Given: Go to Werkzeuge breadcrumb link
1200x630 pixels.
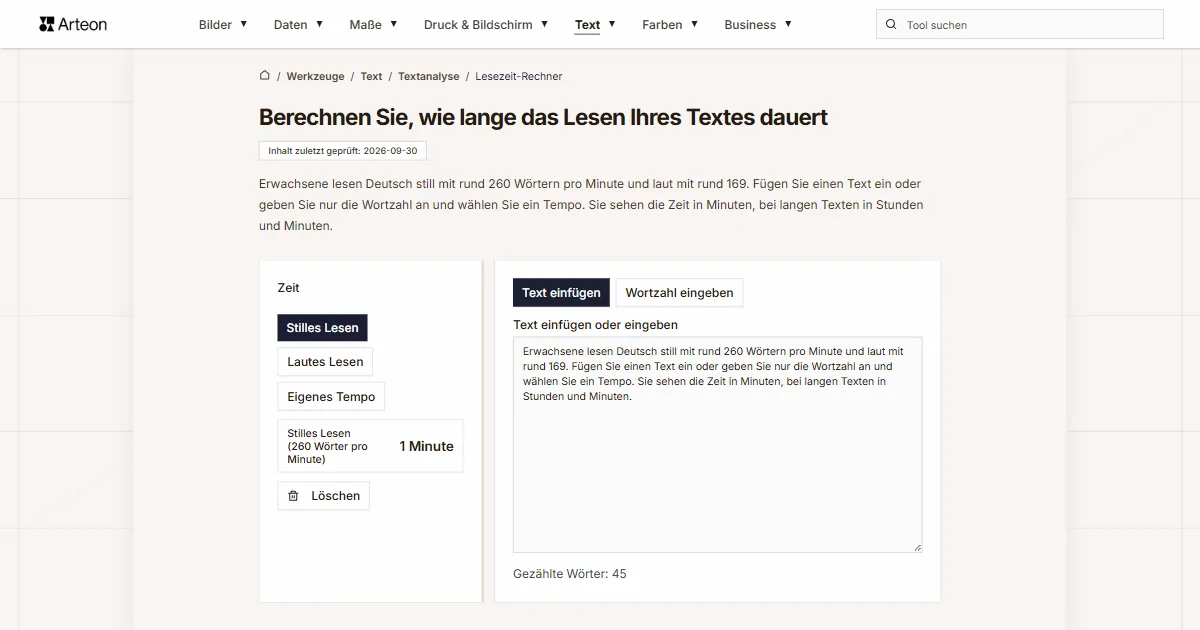Looking at the screenshot, I should [315, 76].
